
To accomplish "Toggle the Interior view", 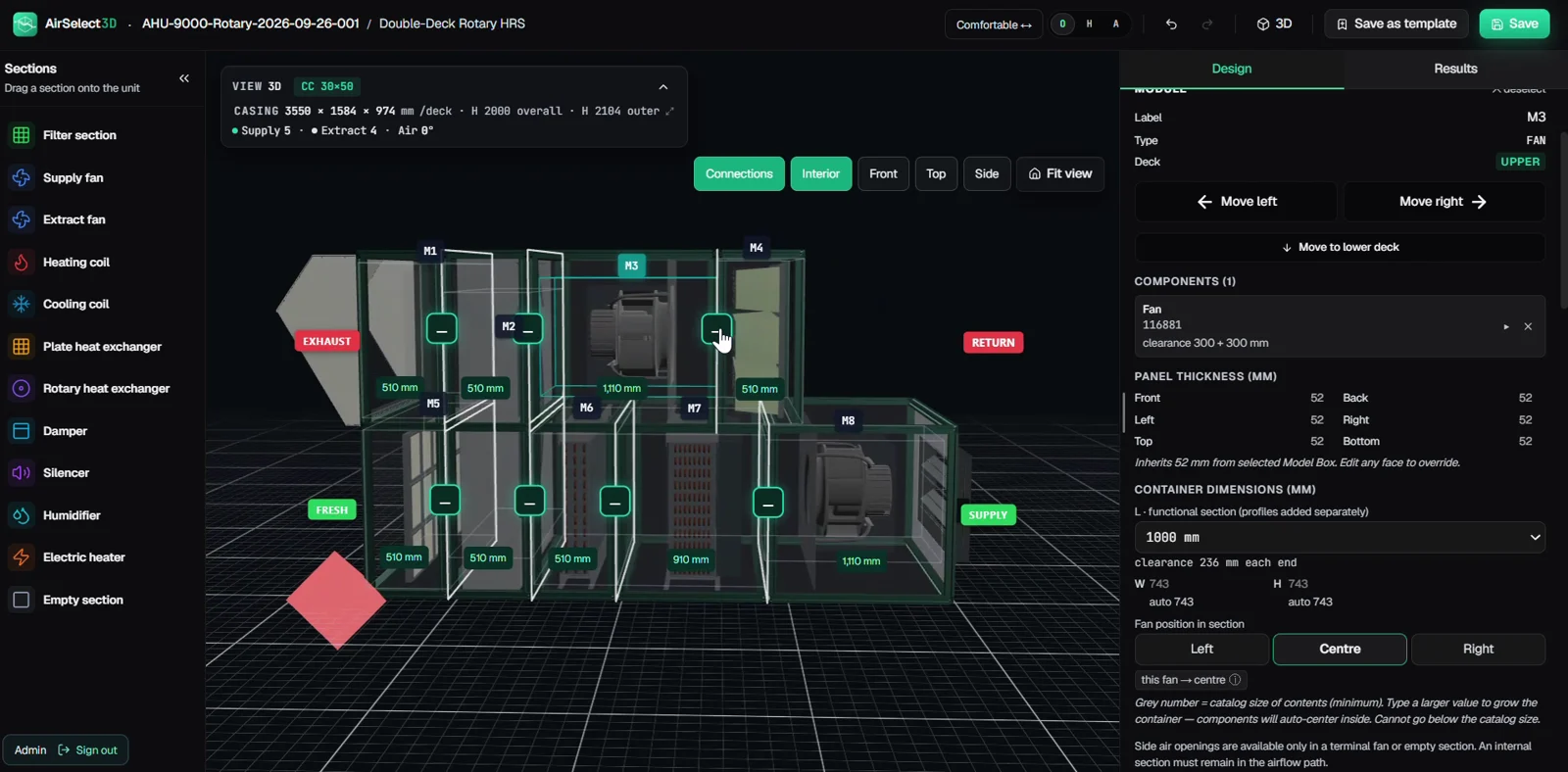I will [x=821, y=173].
